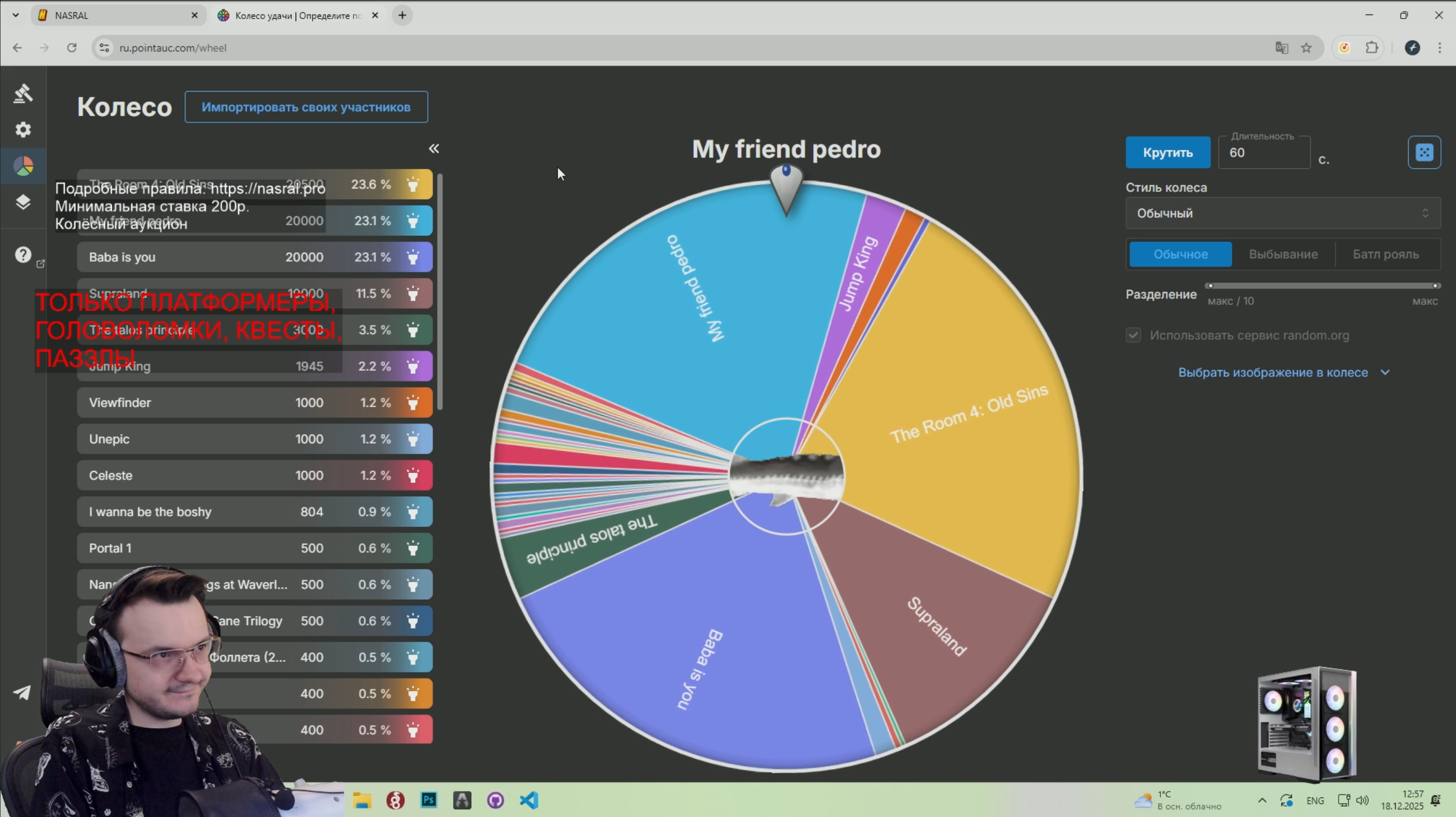The image size is (1456, 817).
Task: Open the Стиль колеса dropdown
Action: 1282,213
